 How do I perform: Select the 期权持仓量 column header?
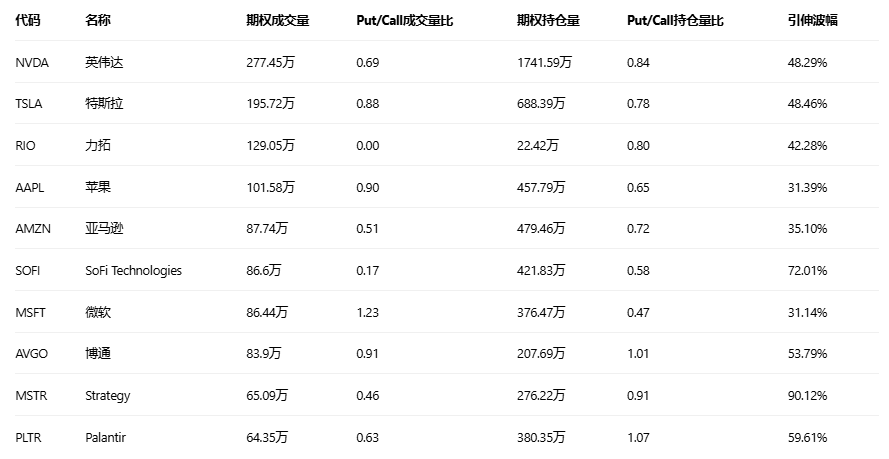[548, 20]
